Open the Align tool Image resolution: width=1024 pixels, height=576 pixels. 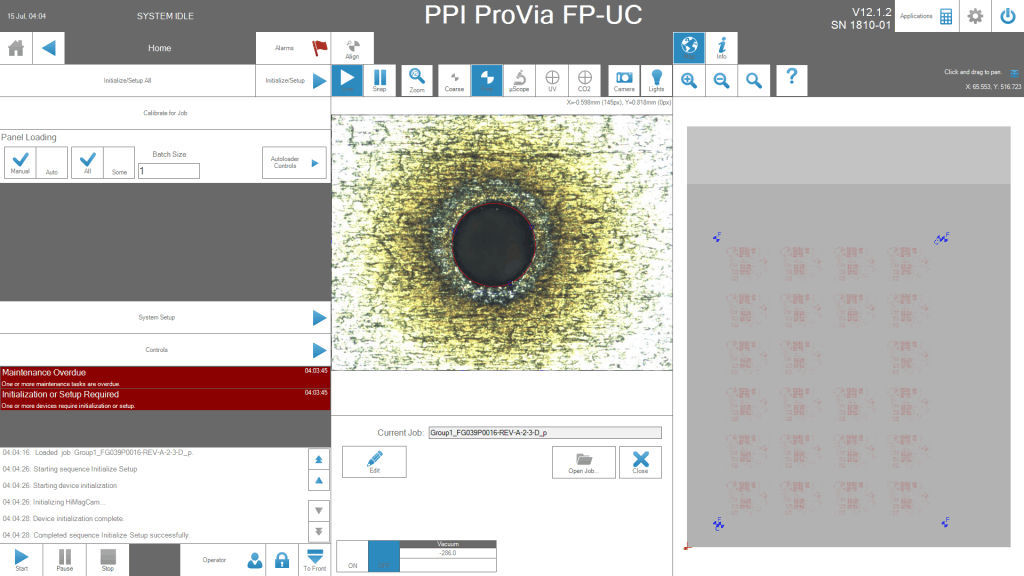352,47
